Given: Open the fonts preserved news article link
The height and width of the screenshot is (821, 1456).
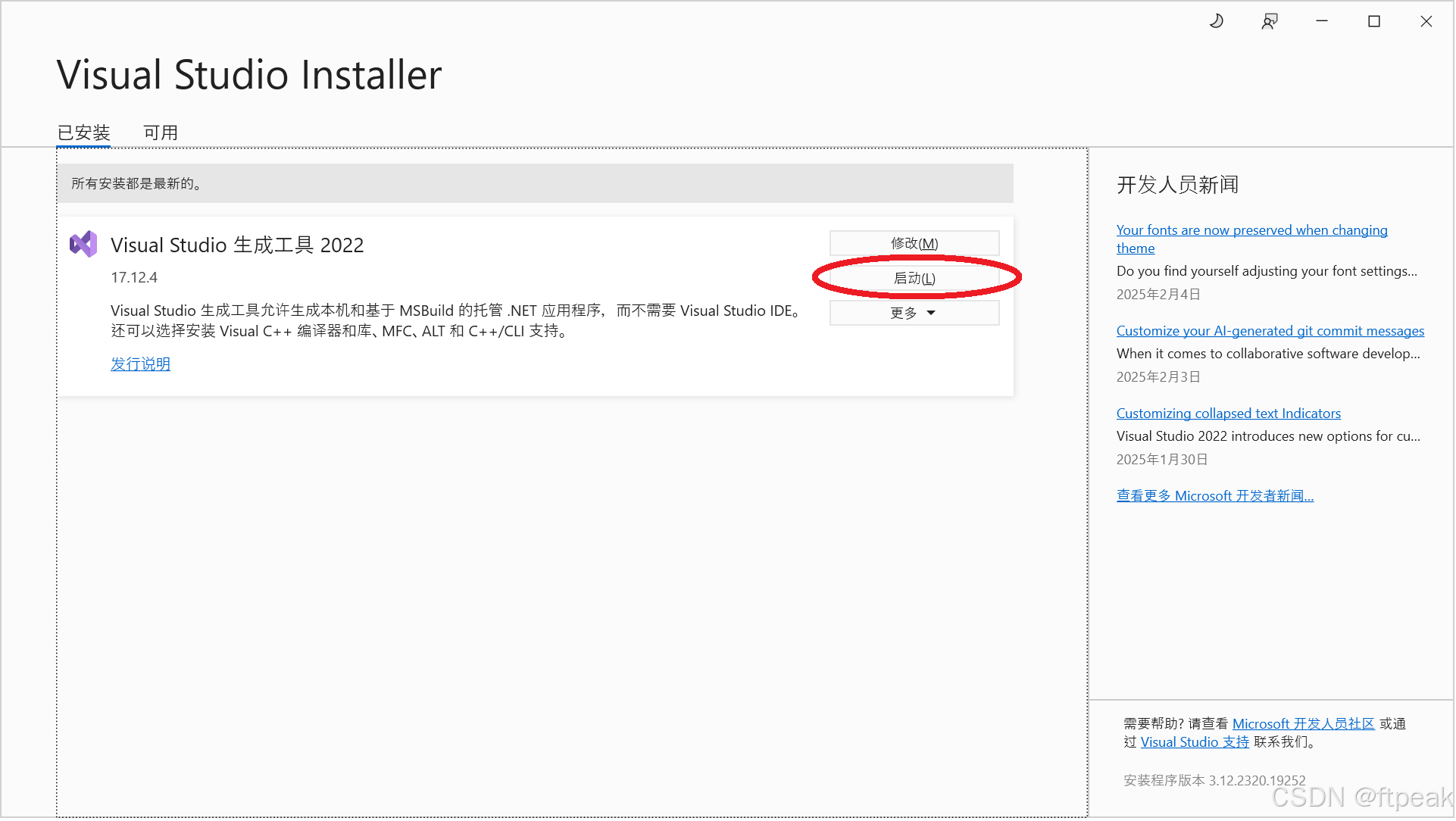Looking at the screenshot, I should coord(1251,230).
